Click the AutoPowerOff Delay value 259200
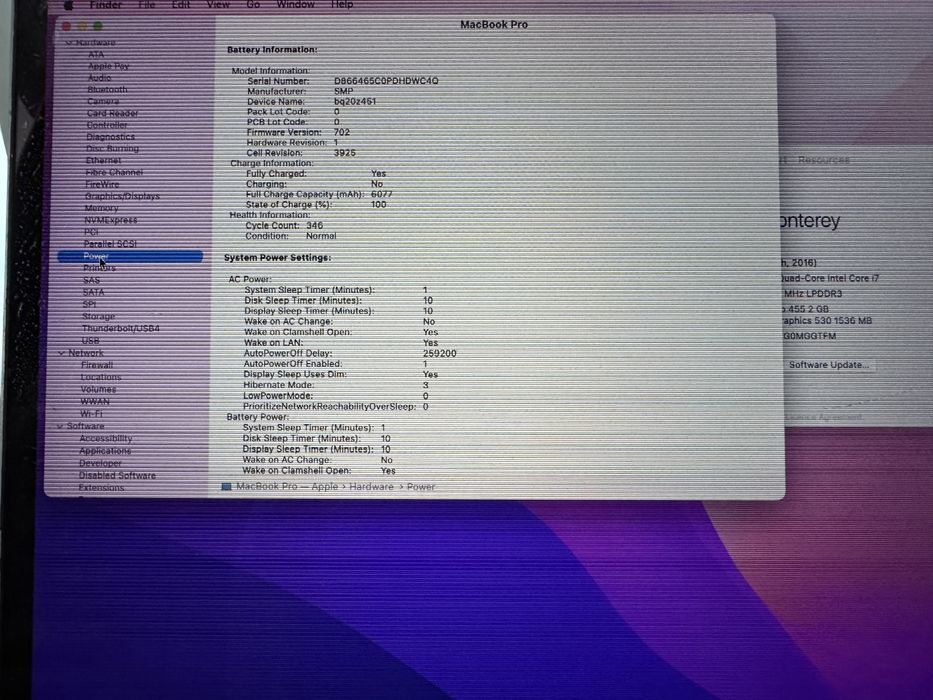The height and width of the screenshot is (700, 933). (x=440, y=354)
